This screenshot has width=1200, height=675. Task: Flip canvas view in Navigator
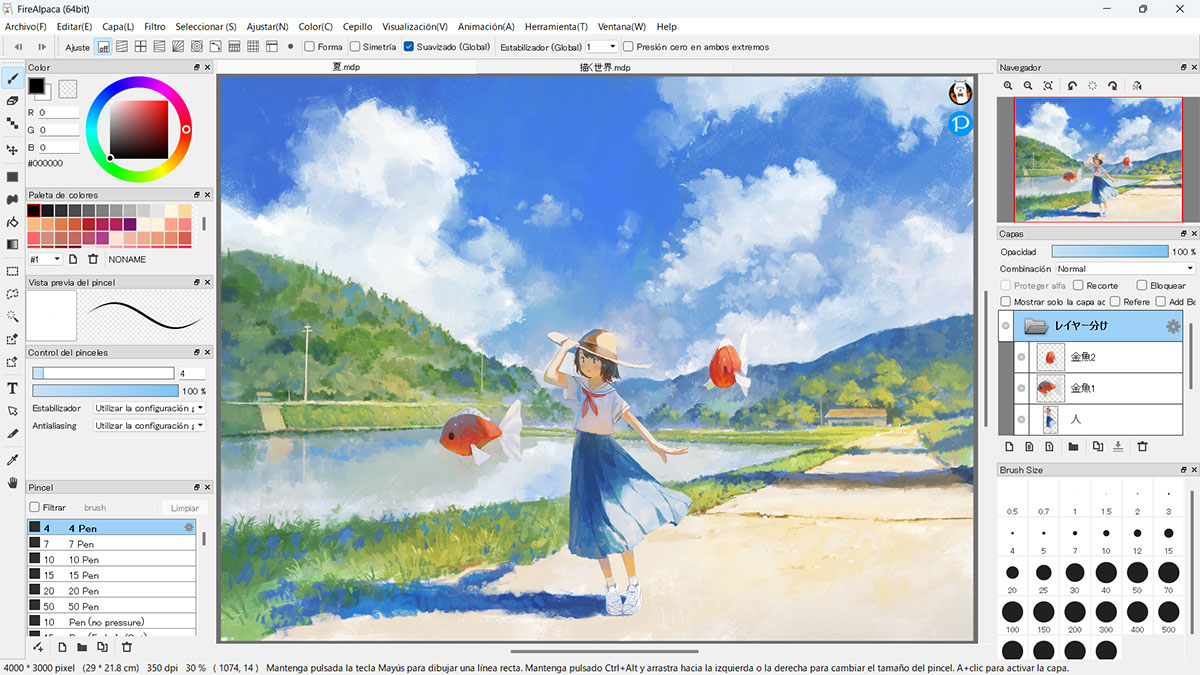click(1137, 86)
